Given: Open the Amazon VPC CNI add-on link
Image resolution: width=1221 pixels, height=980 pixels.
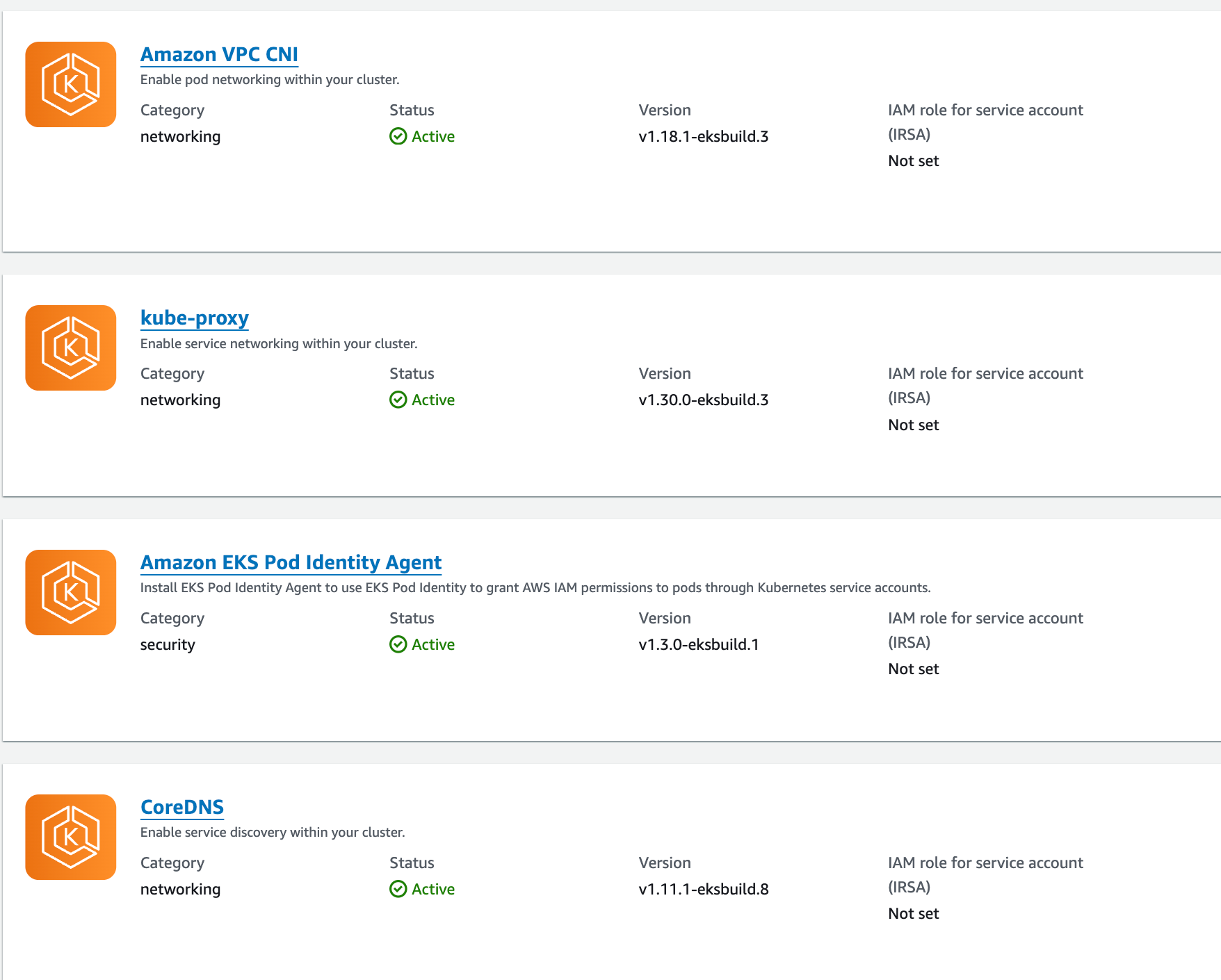Looking at the screenshot, I should [x=219, y=54].
